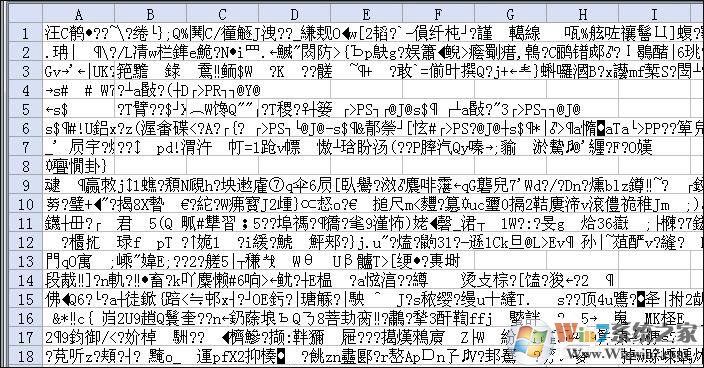Image resolution: width=704 pixels, height=368 pixels.
Task: Select row 7 header
Action: coord(26,147)
